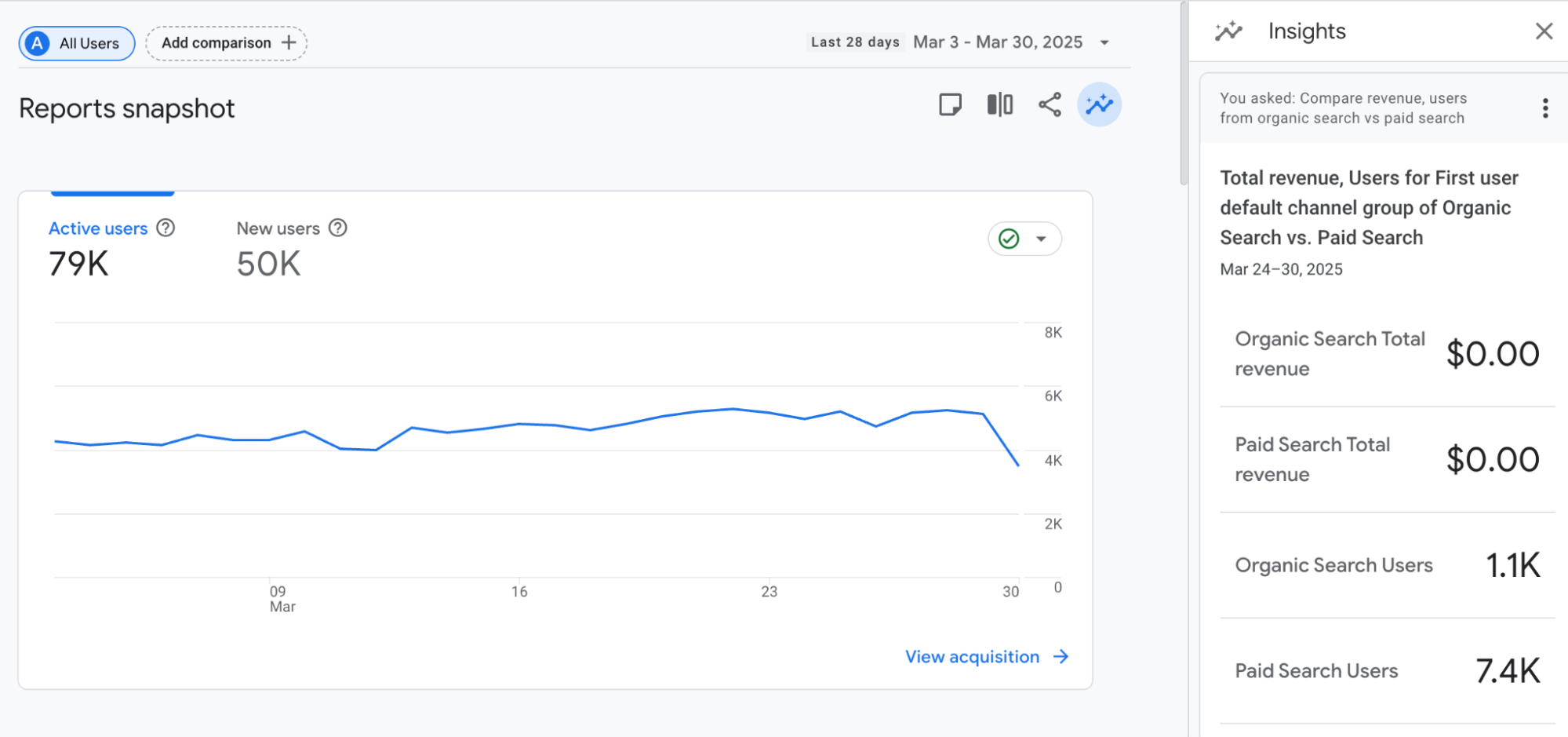
Task: Open the insight card three-dot menu
Action: tap(1545, 108)
